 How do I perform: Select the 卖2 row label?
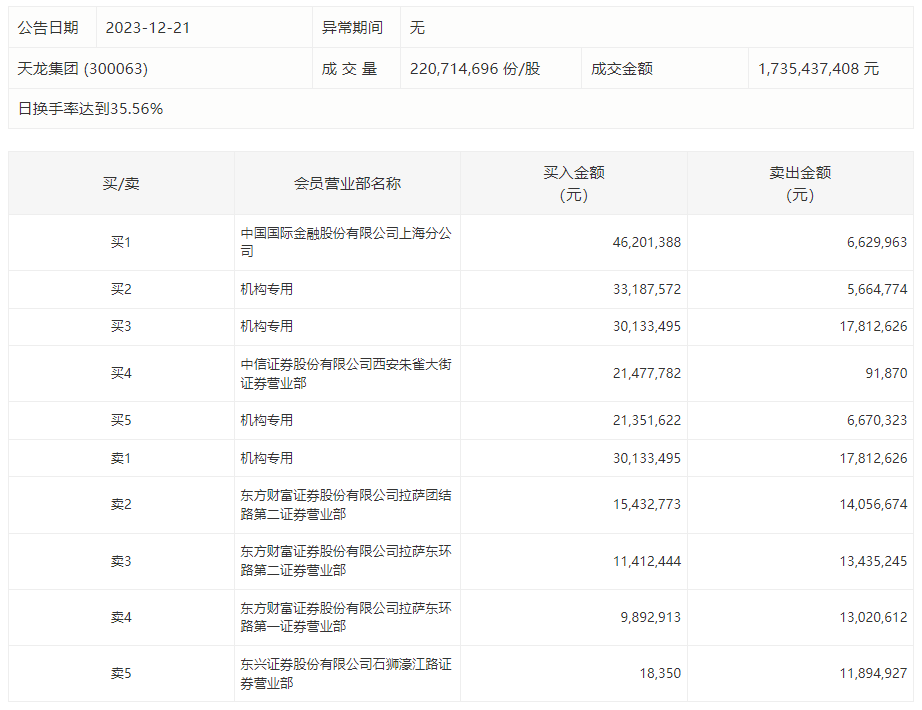(121, 505)
